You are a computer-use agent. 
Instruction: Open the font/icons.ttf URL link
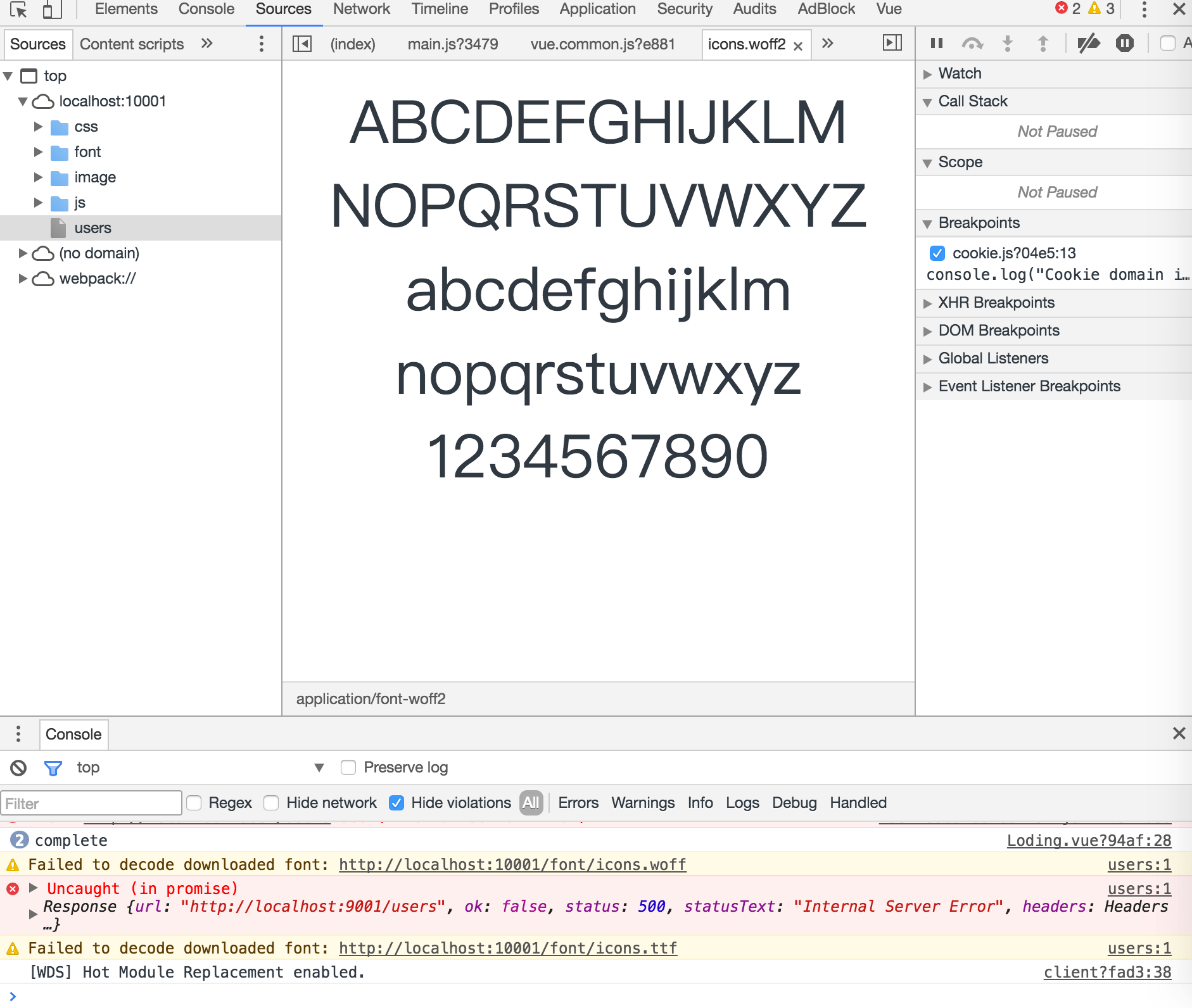pyautogui.click(x=508, y=948)
